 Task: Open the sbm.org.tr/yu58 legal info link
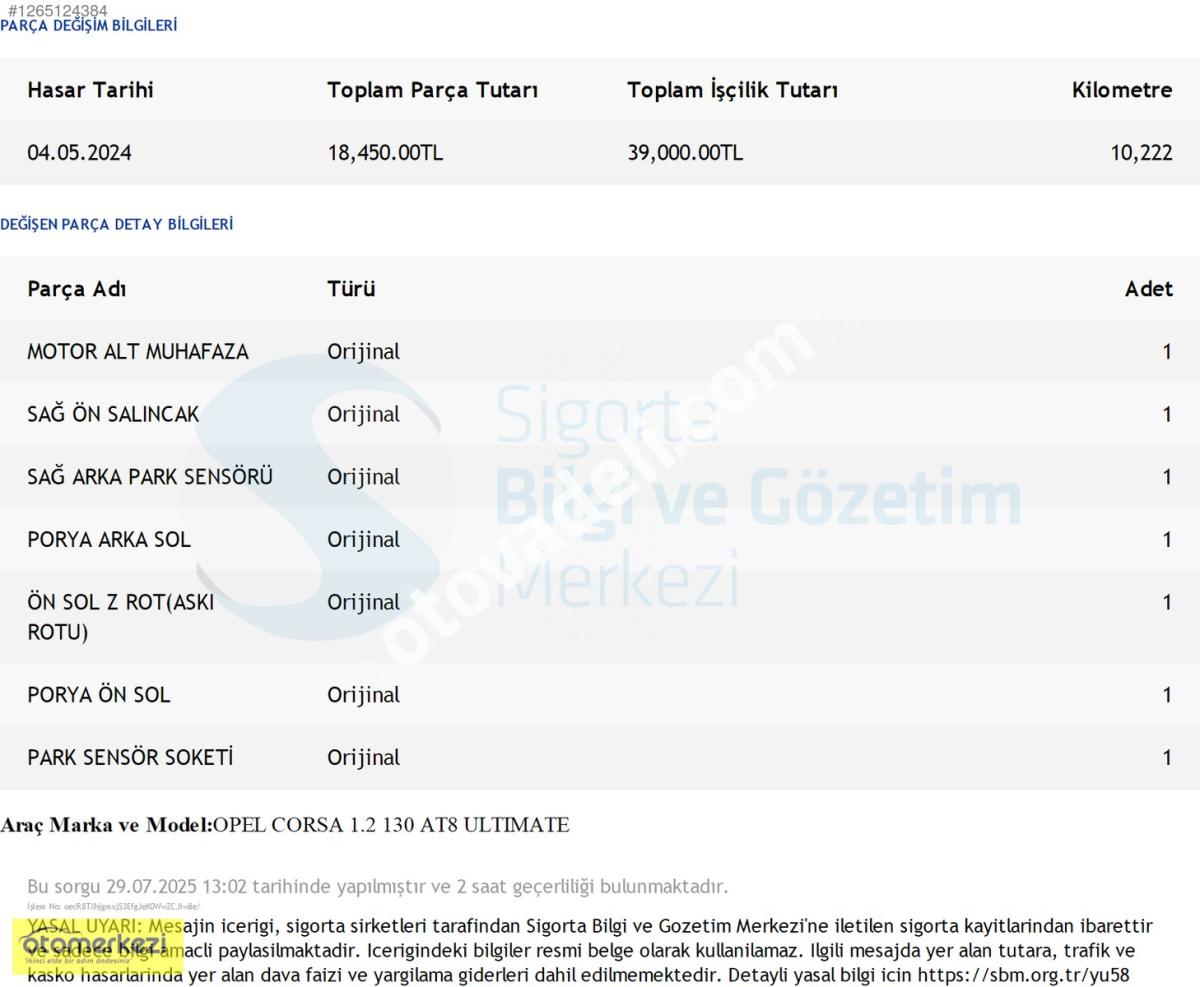coord(1023,974)
